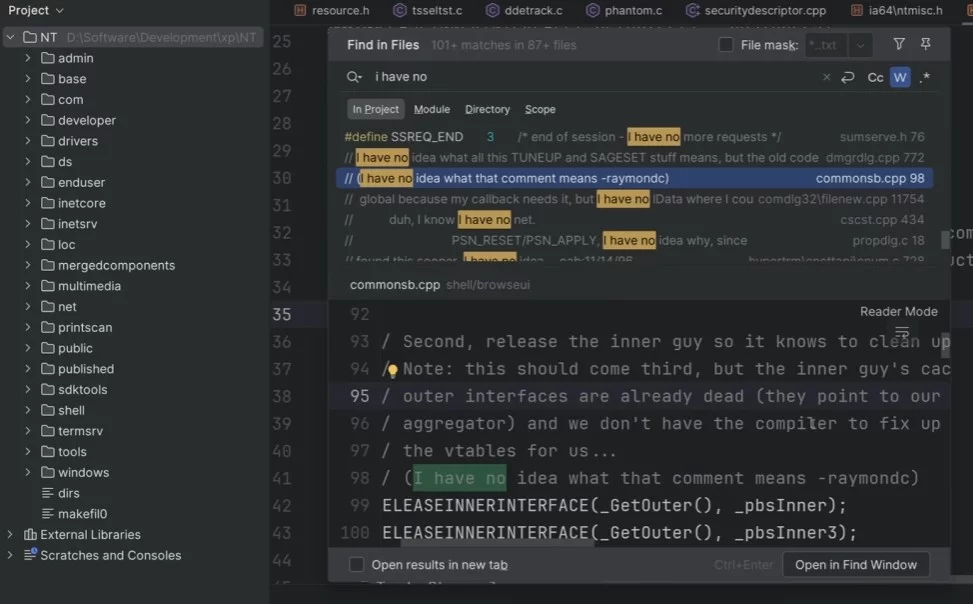Toggle Match Case (Cc) search option
The height and width of the screenshot is (604, 973).
point(875,77)
